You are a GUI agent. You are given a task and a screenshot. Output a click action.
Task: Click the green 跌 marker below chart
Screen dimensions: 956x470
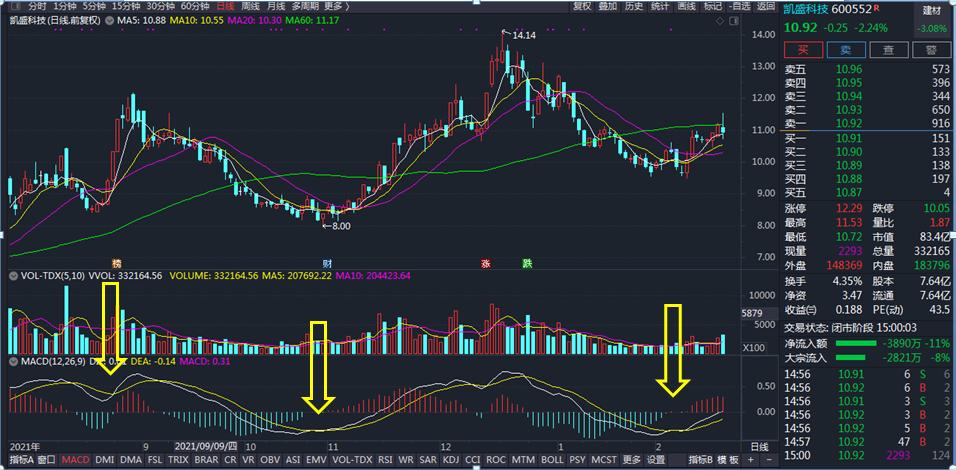[x=527, y=264]
